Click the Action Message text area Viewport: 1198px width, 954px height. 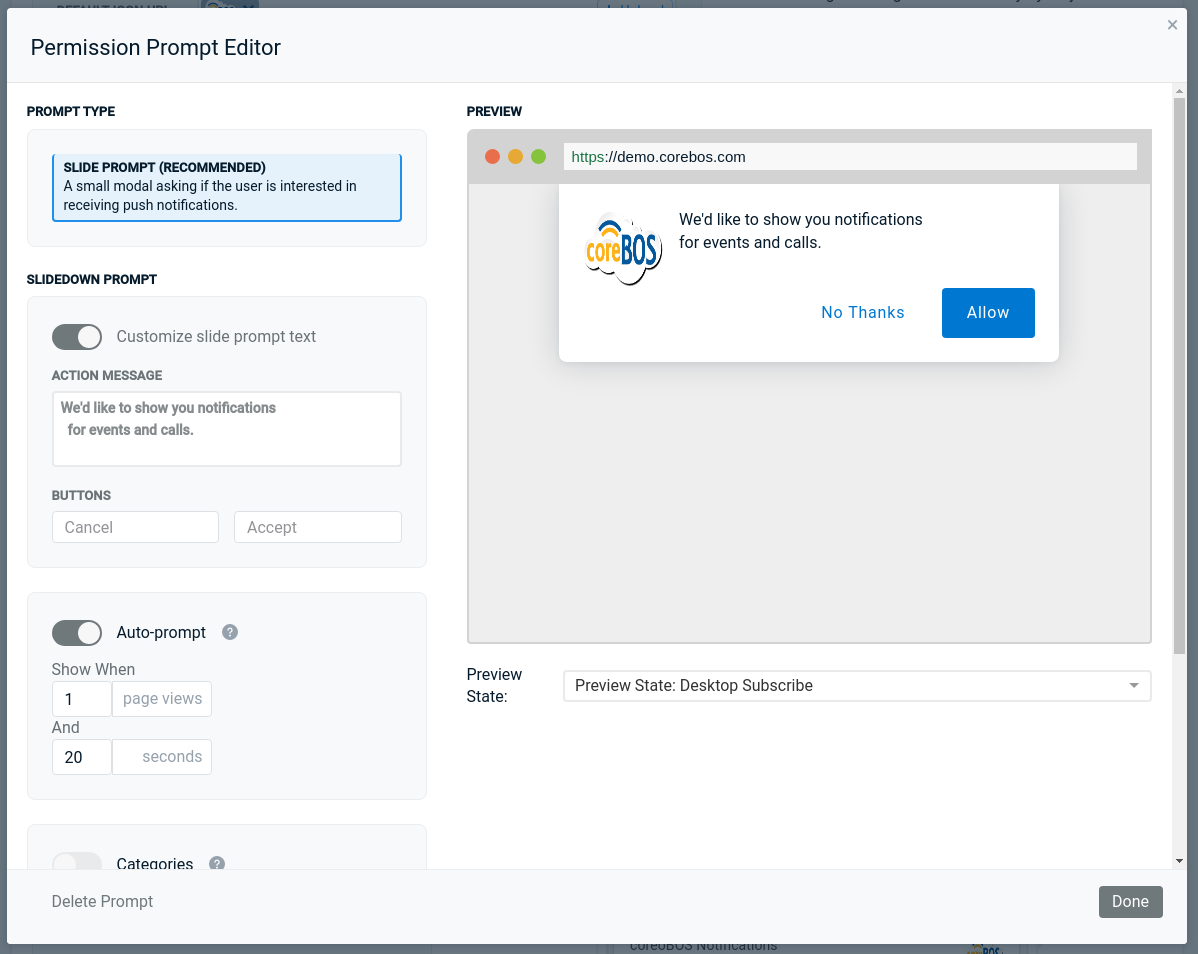(227, 429)
